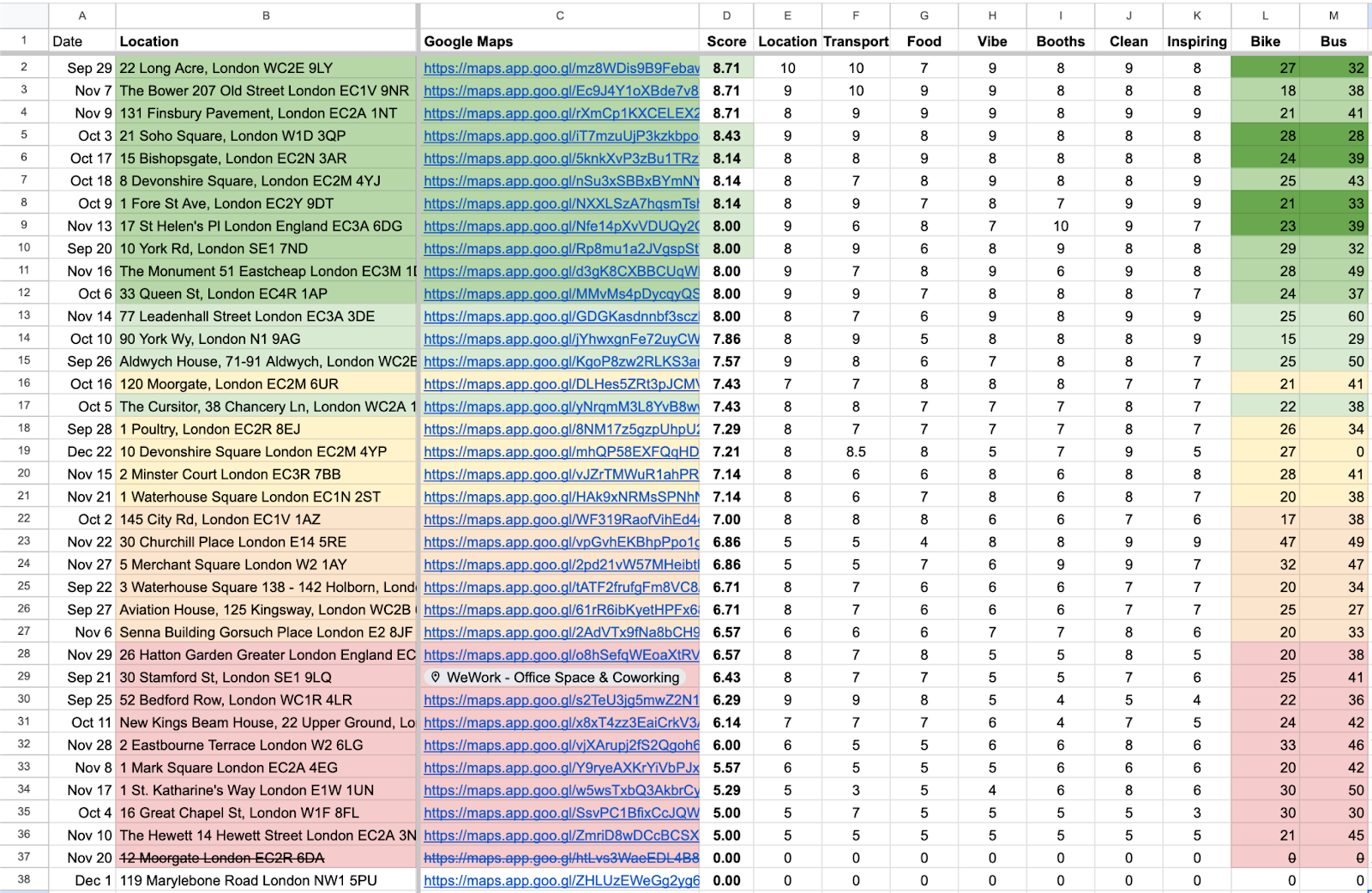Click the Bike header cell
This screenshot has height=893, width=1372.
[1265, 41]
